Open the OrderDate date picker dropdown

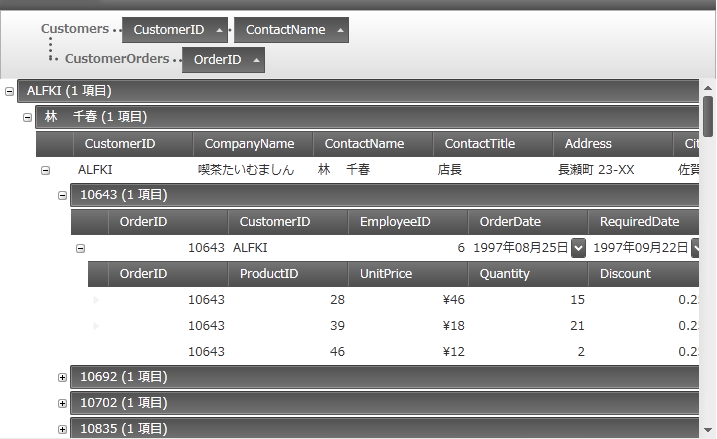[578, 248]
